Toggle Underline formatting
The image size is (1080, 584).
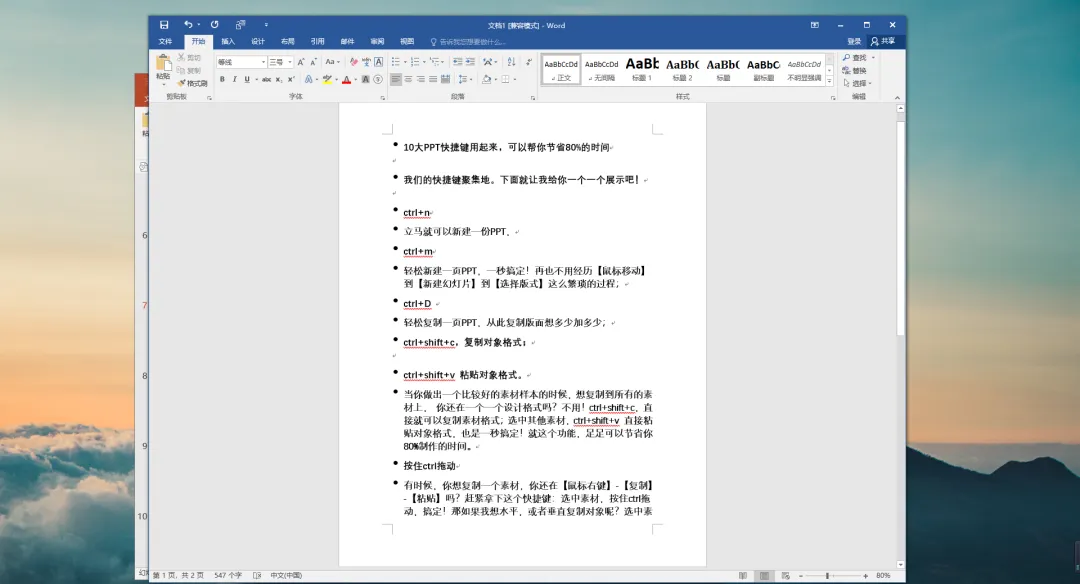click(247, 80)
